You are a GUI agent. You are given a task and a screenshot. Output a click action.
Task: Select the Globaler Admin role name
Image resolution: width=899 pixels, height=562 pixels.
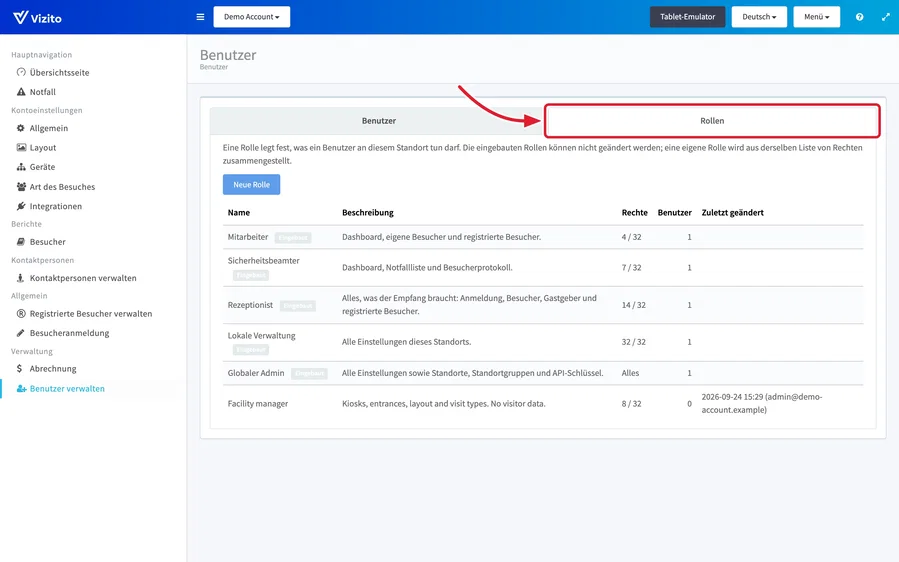256,372
